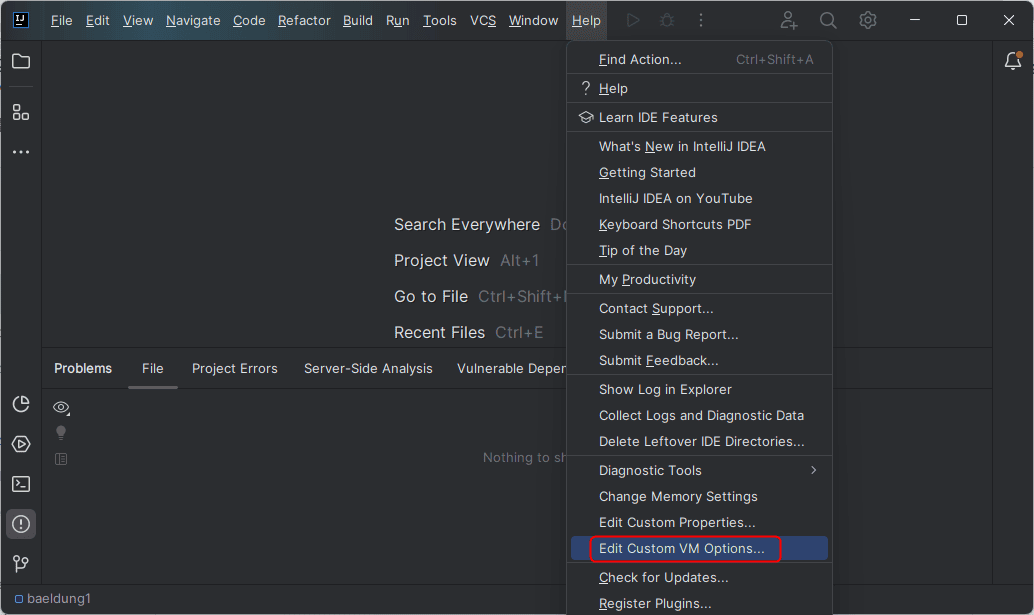Open the eye View Options in Problems

click(x=61, y=408)
